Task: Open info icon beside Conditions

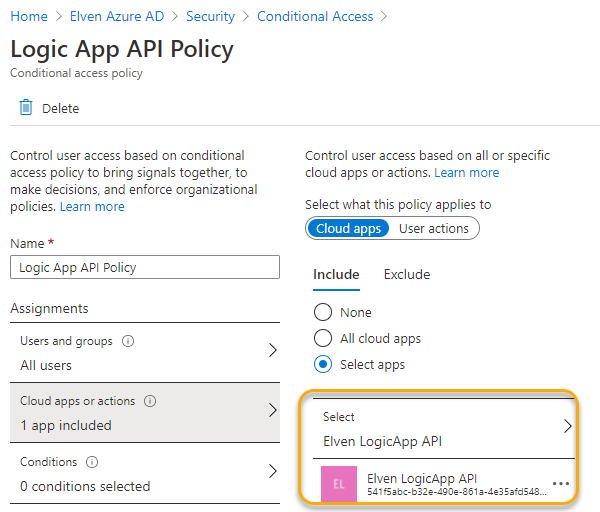Action: click(x=92, y=462)
